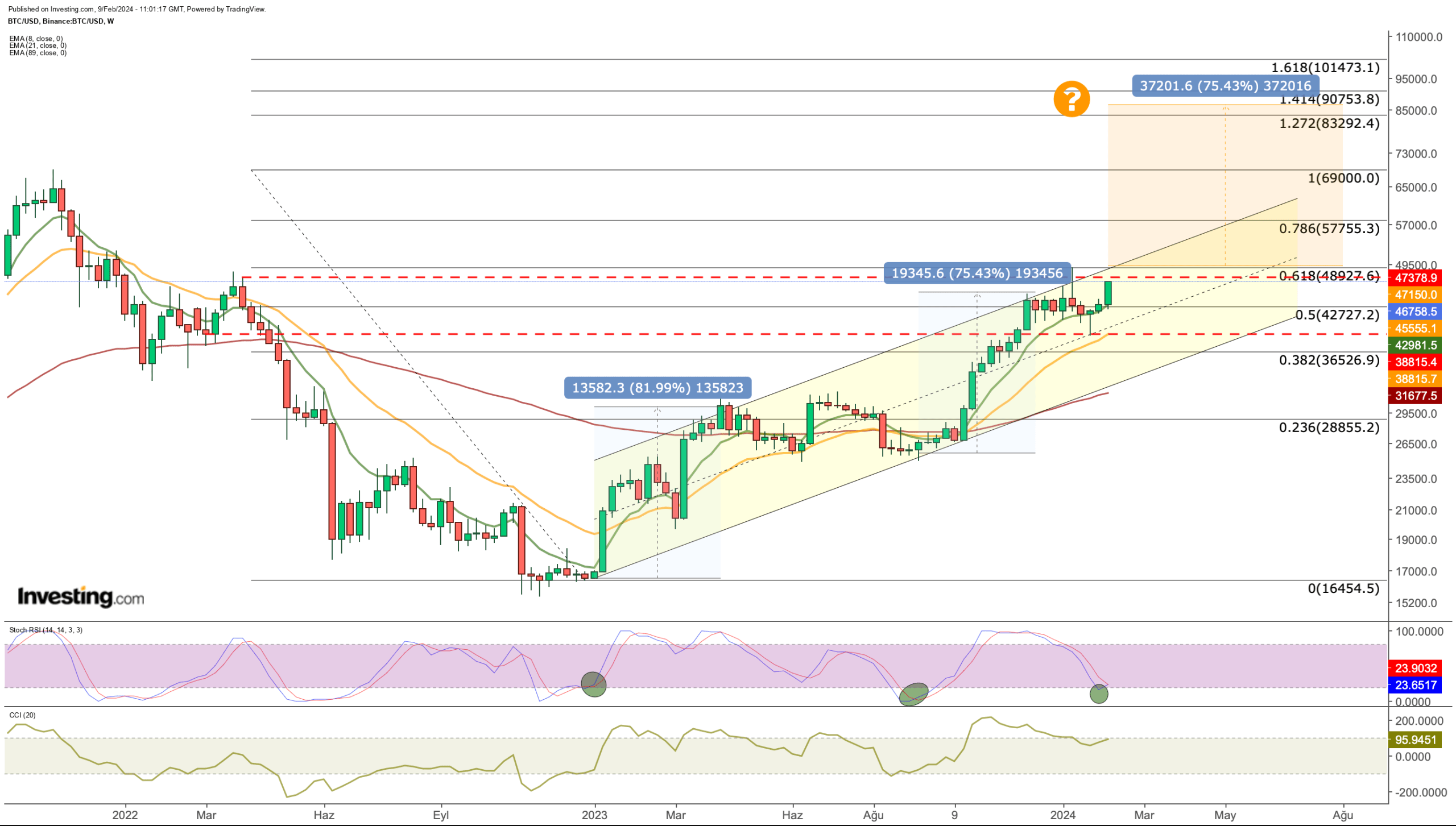Click the EMA (8, close, 0) indicator legend

36,39
